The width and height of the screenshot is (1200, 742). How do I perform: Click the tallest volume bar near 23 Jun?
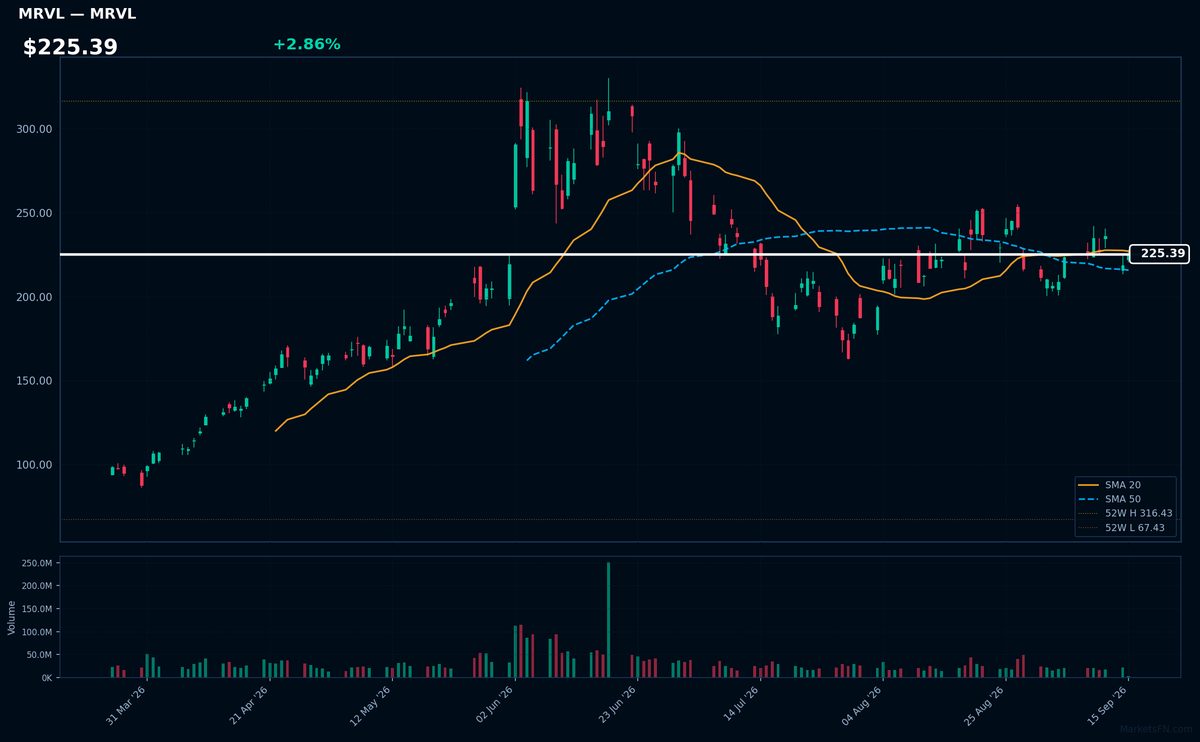[x=608, y=620]
